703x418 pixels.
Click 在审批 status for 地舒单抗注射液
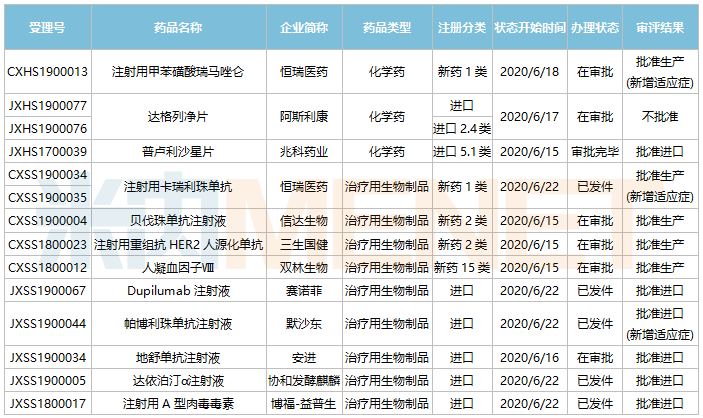(595, 357)
